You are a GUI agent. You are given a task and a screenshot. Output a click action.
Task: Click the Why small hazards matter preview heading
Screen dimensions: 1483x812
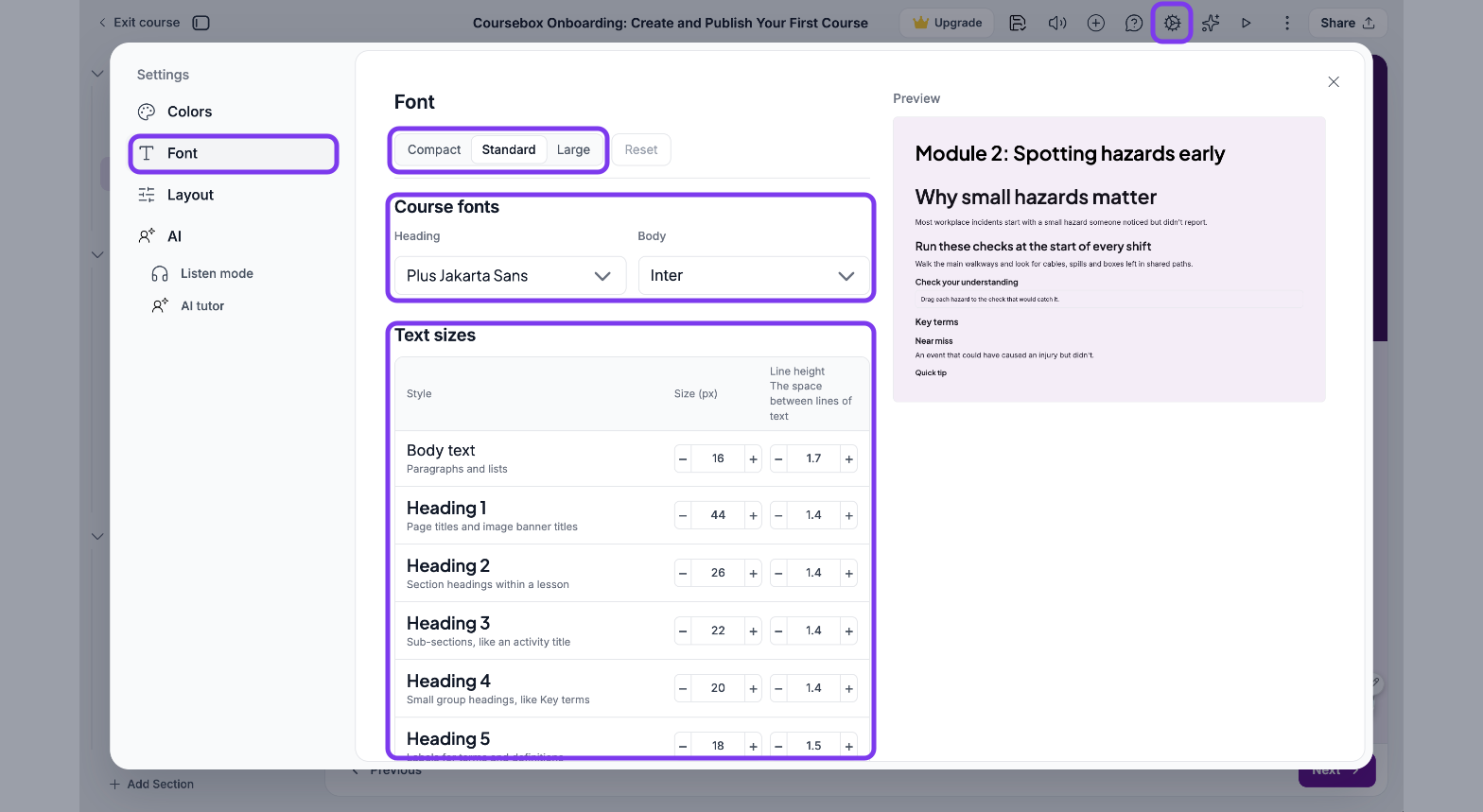[x=1036, y=198]
